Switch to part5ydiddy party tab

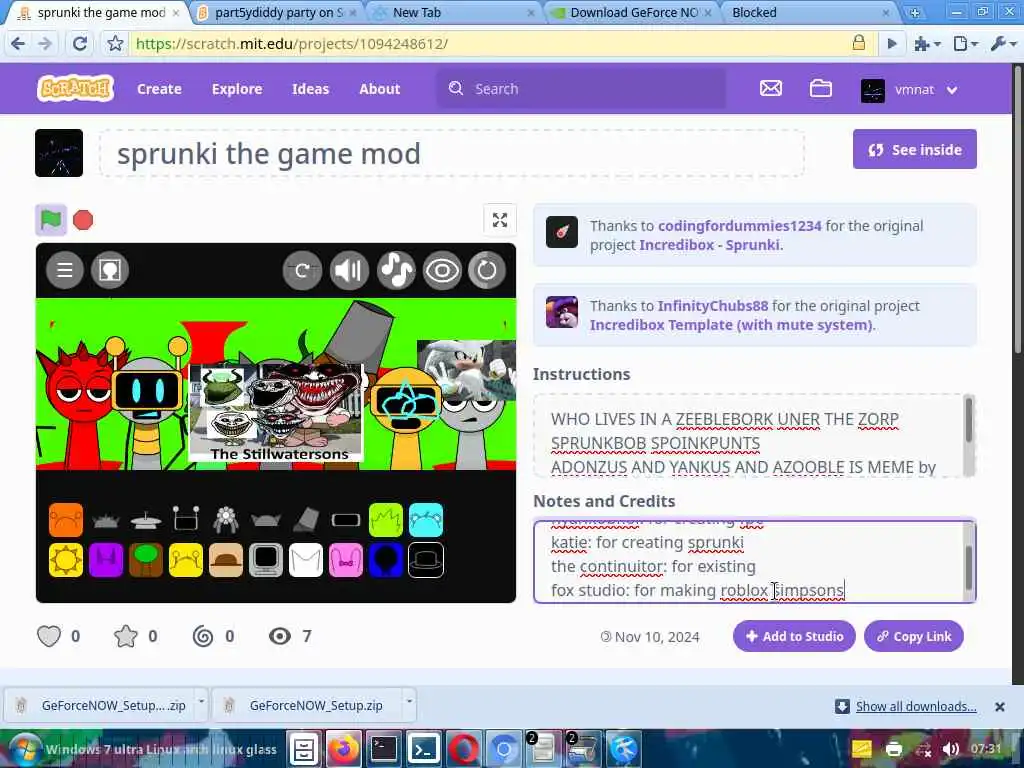pyautogui.click(x=278, y=12)
